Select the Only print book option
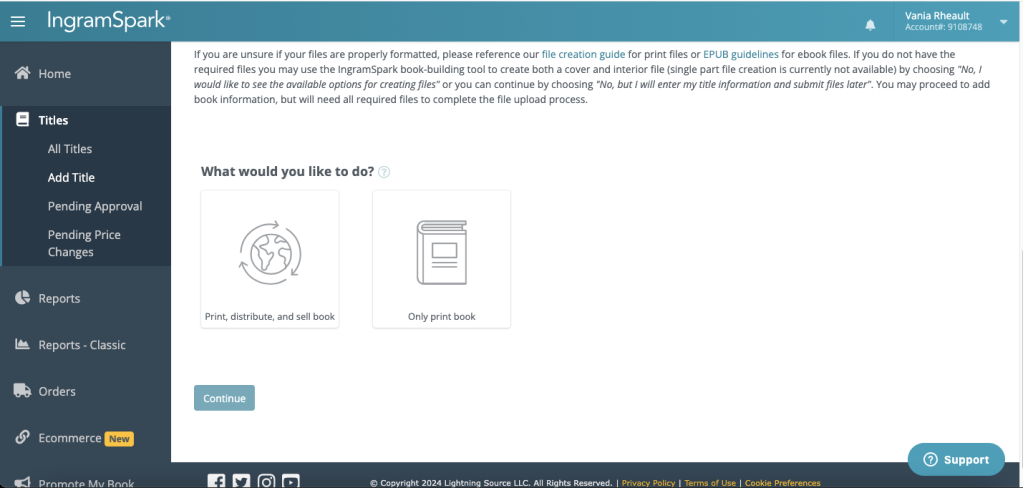The width and height of the screenshot is (1023, 488). [441, 259]
